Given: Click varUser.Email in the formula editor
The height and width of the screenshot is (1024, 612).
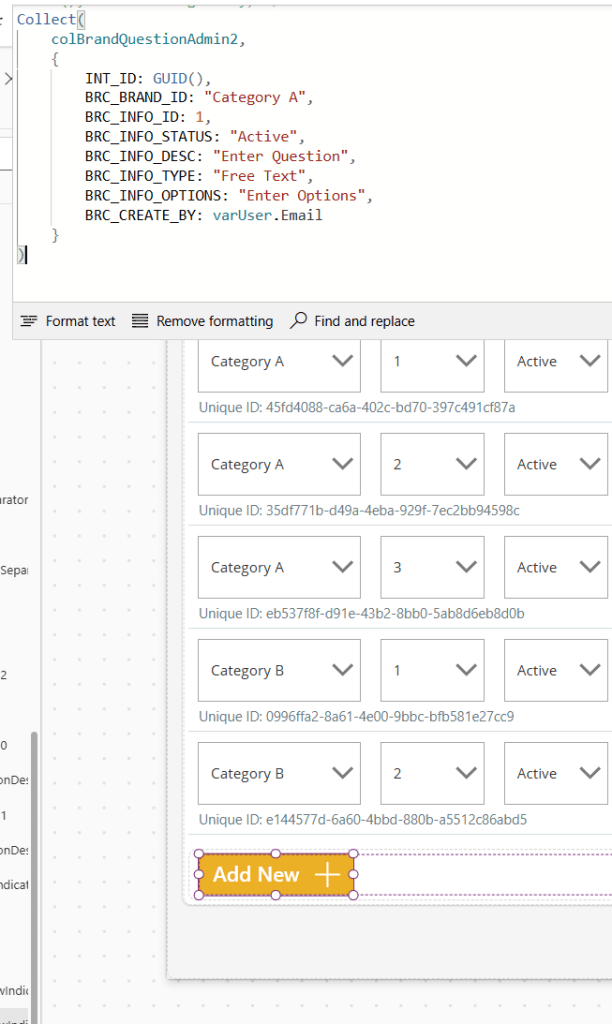Looking at the screenshot, I should [267, 215].
